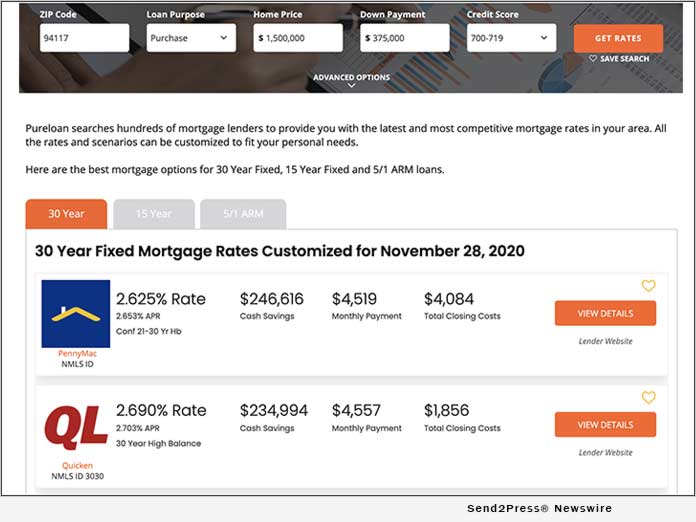Click the PennyMac lender logo
The height and width of the screenshot is (522, 696).
pos(76,313)
